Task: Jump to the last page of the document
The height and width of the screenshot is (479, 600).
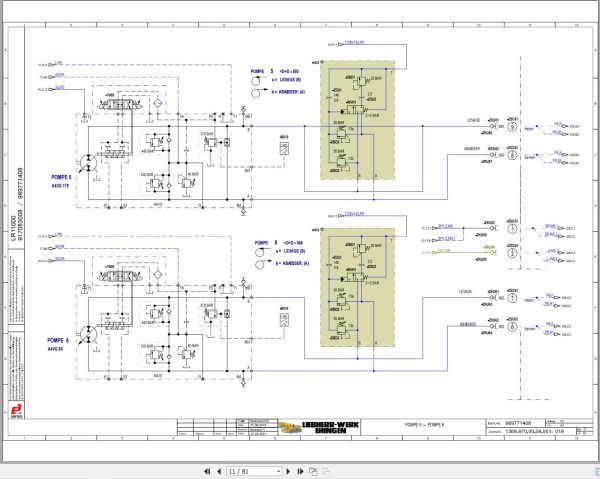Action: click(300, 471)
